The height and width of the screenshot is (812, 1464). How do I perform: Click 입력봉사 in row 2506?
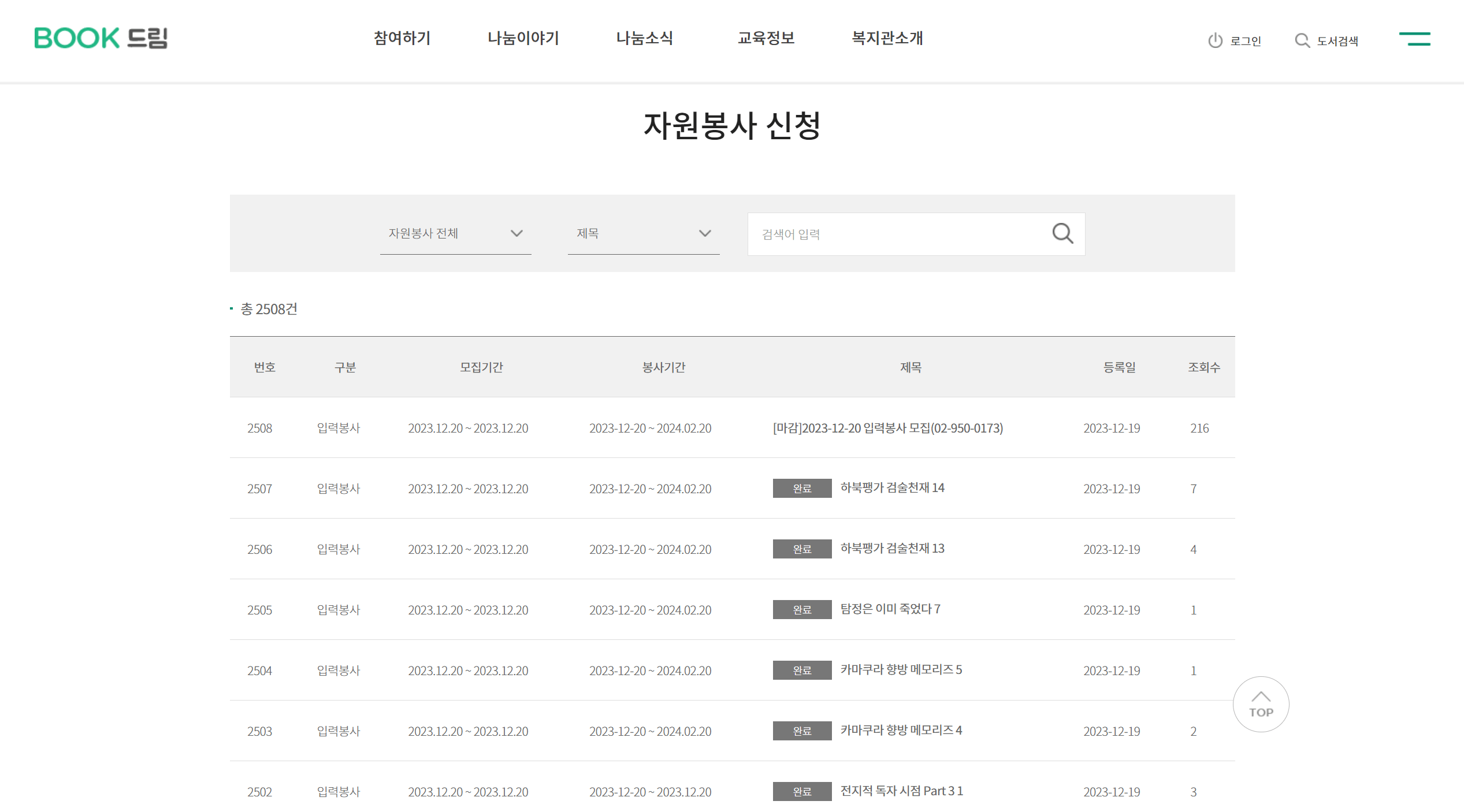[339, 549]
